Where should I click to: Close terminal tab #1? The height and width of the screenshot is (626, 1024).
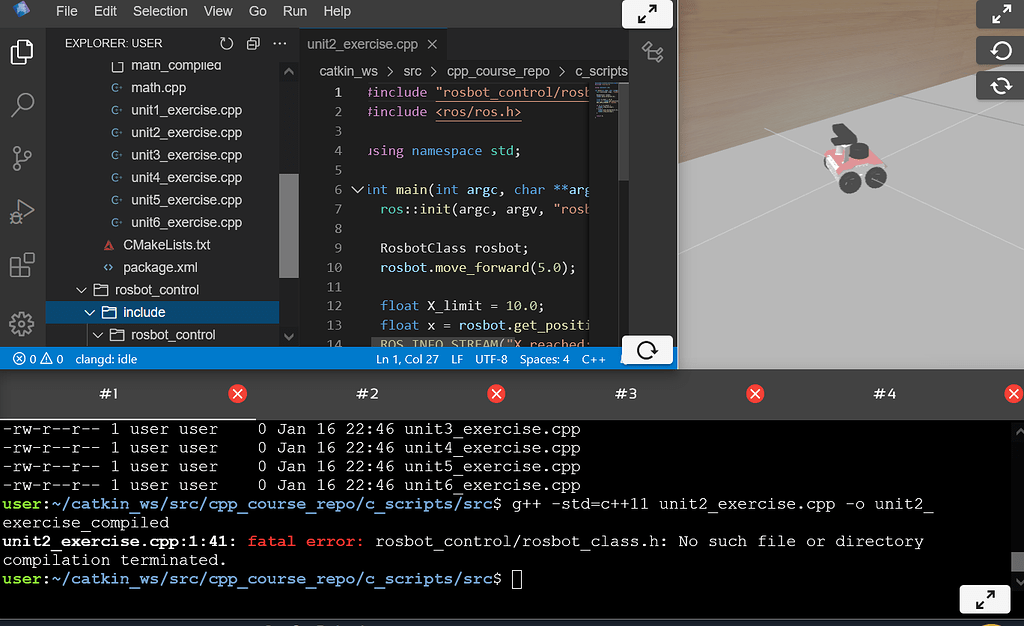pyautogui.click(x=237, y=394)
